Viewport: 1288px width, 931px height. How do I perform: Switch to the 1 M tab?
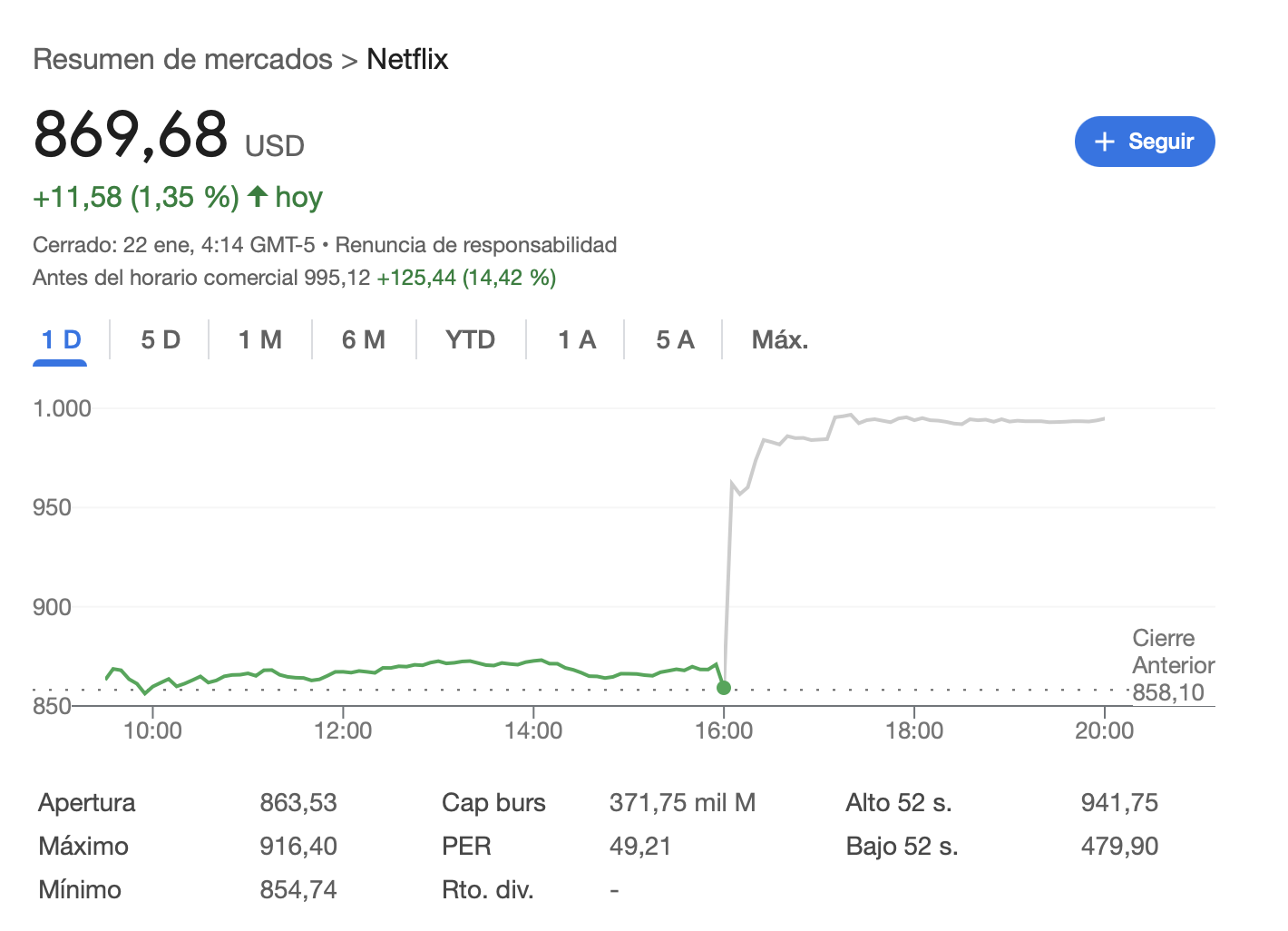coord(260,340)
